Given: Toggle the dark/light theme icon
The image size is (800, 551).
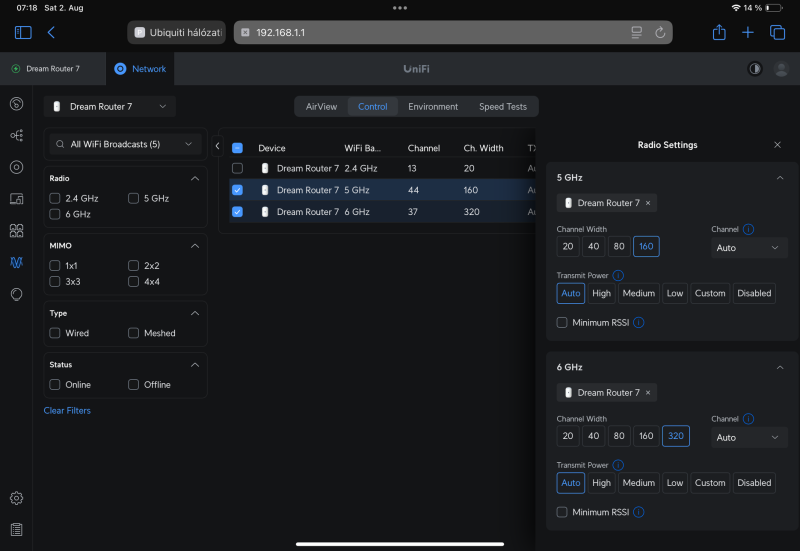Looking at the screenshot, I should click(x=755, y=68).
